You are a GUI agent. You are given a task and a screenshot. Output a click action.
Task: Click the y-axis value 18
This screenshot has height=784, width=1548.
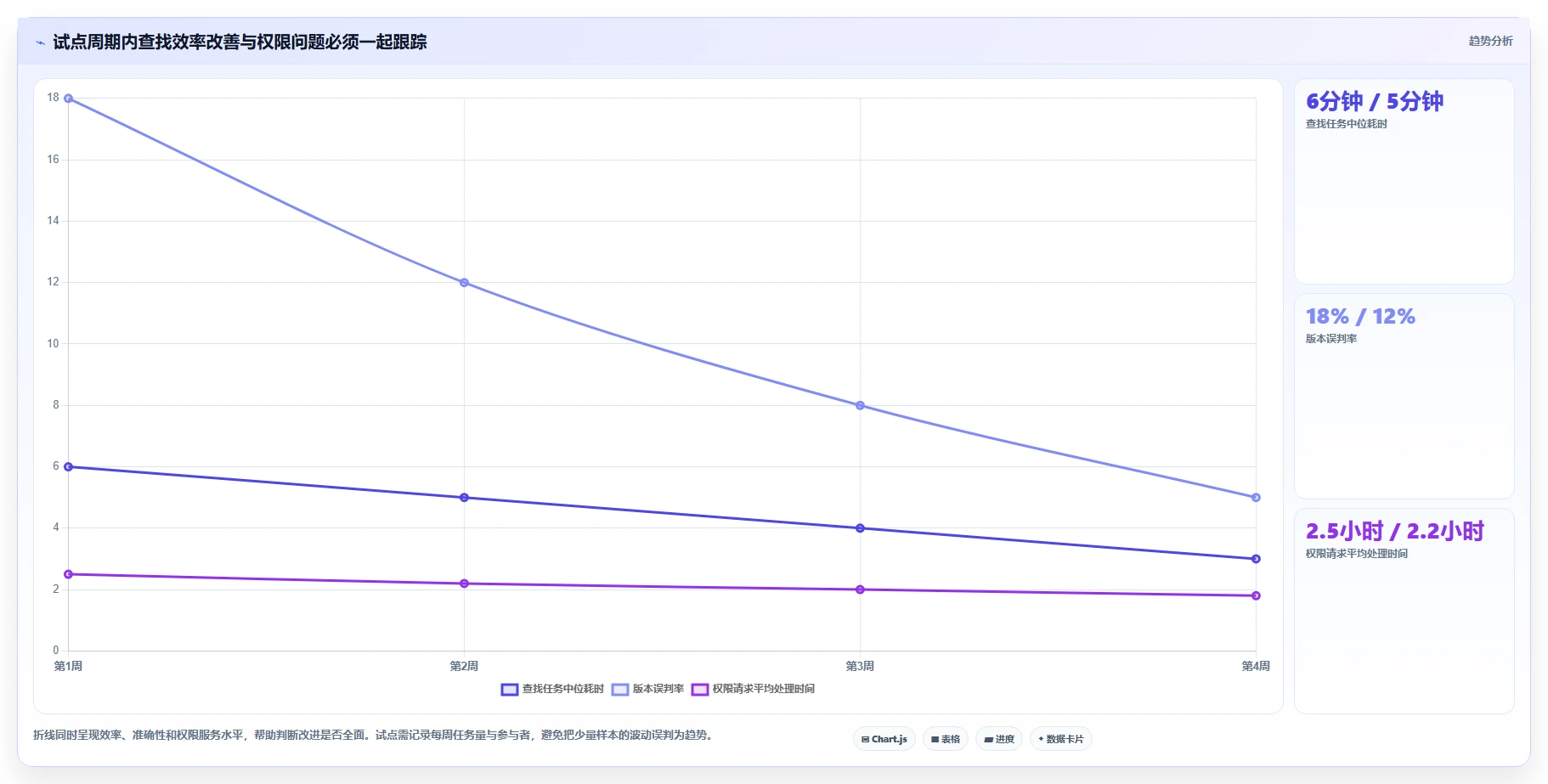tap(54, 98)
